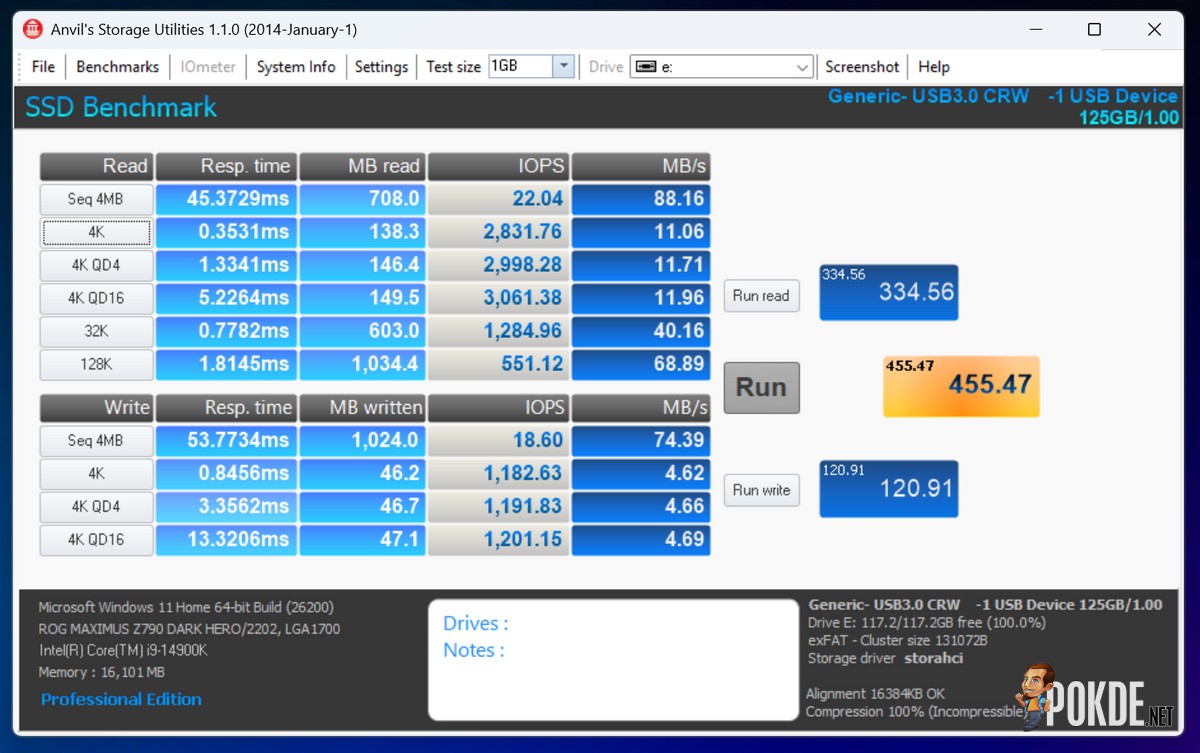Open the System Info menu
This screenshot has width=1200, height=753.
[296, 67]
